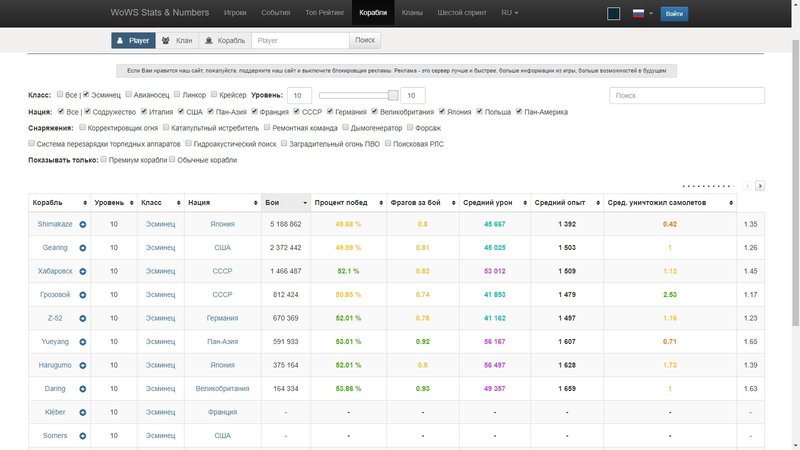
Task: Select the Player search tab
Action: (133, 40)
